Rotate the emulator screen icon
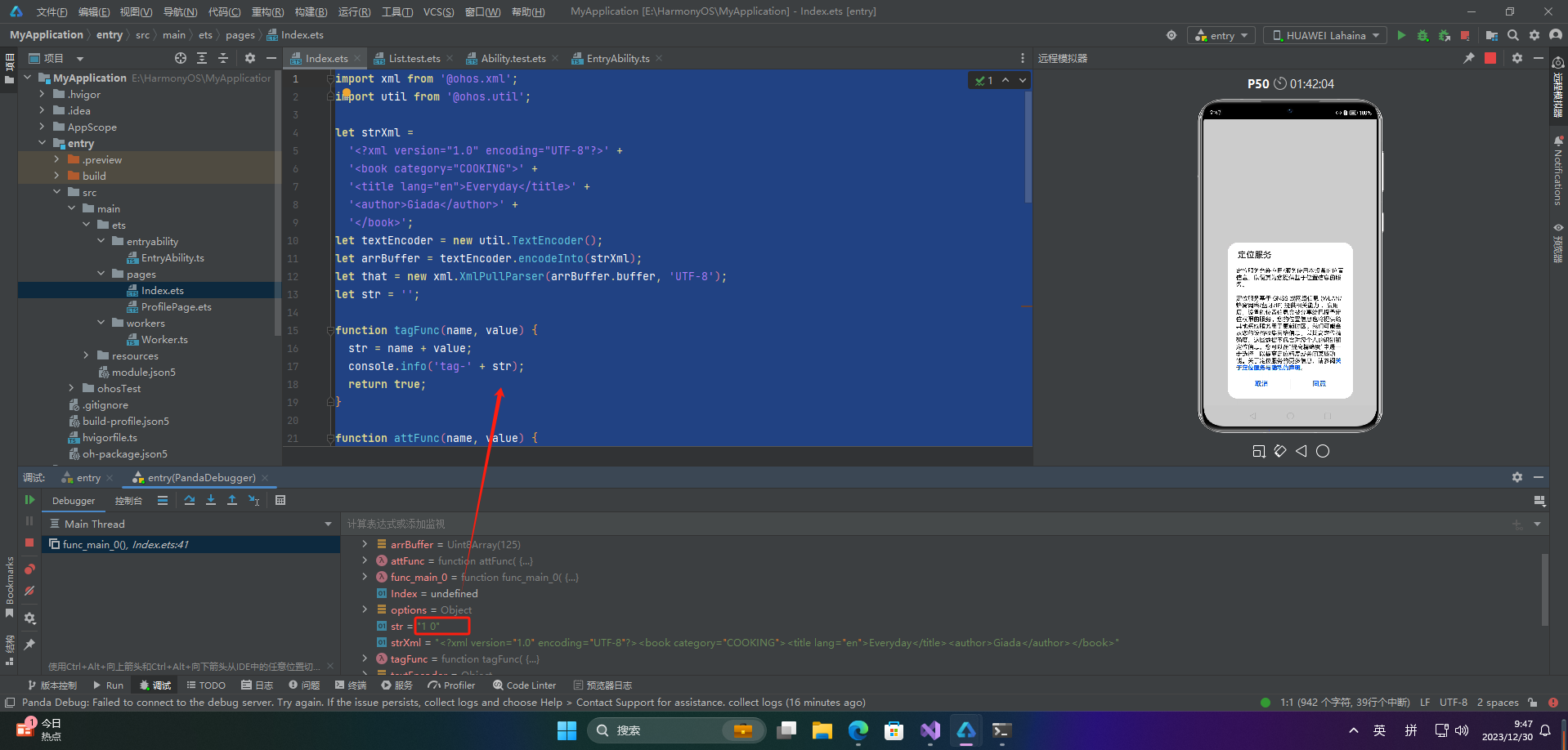Screen dimensions: 1568x750 pyautogui.click(x=1280, y=451)
